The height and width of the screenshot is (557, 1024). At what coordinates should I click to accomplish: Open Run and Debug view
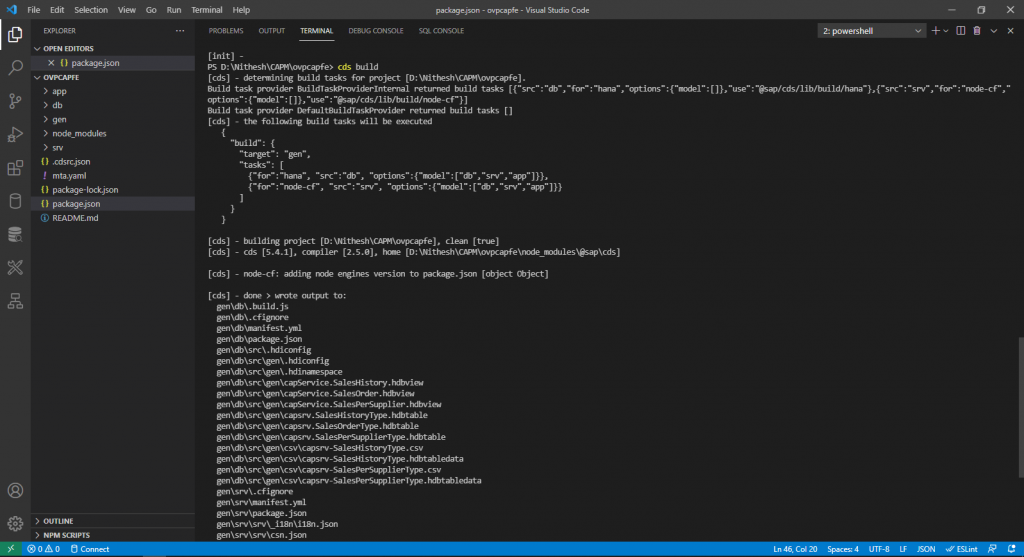click(x=15, y=135)
